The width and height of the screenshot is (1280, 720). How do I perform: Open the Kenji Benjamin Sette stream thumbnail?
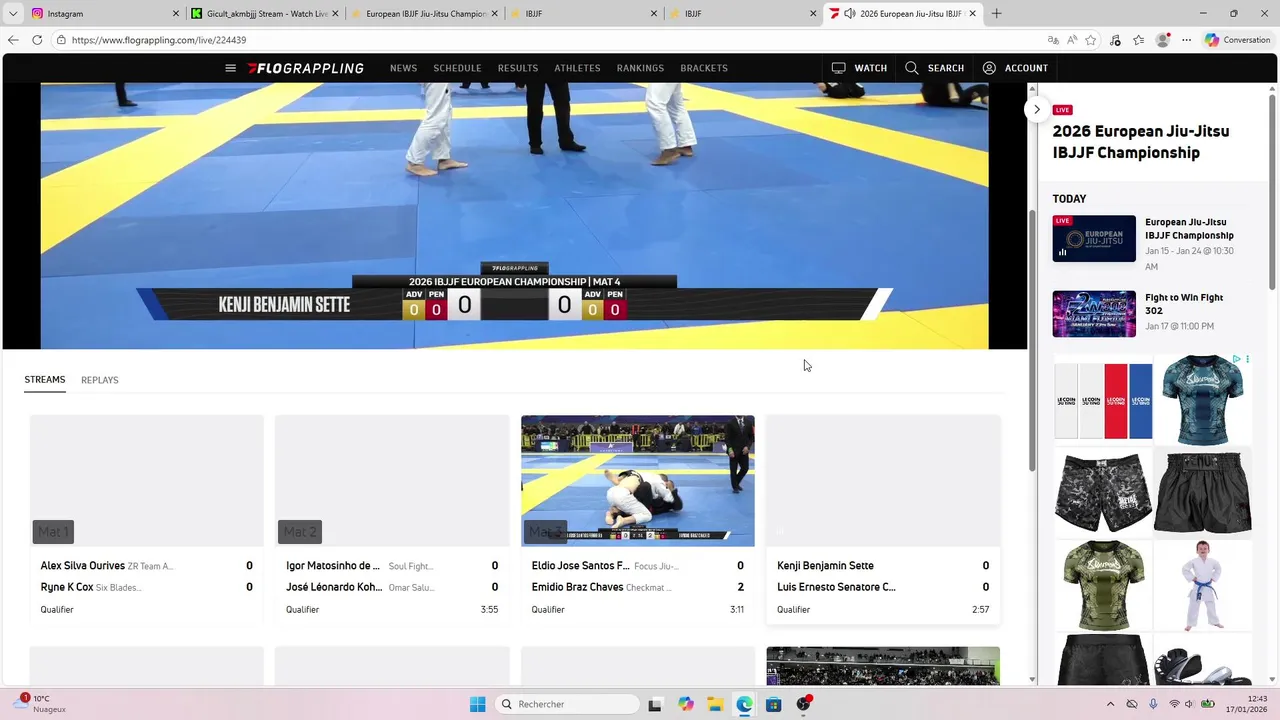(x=883, y=481)
